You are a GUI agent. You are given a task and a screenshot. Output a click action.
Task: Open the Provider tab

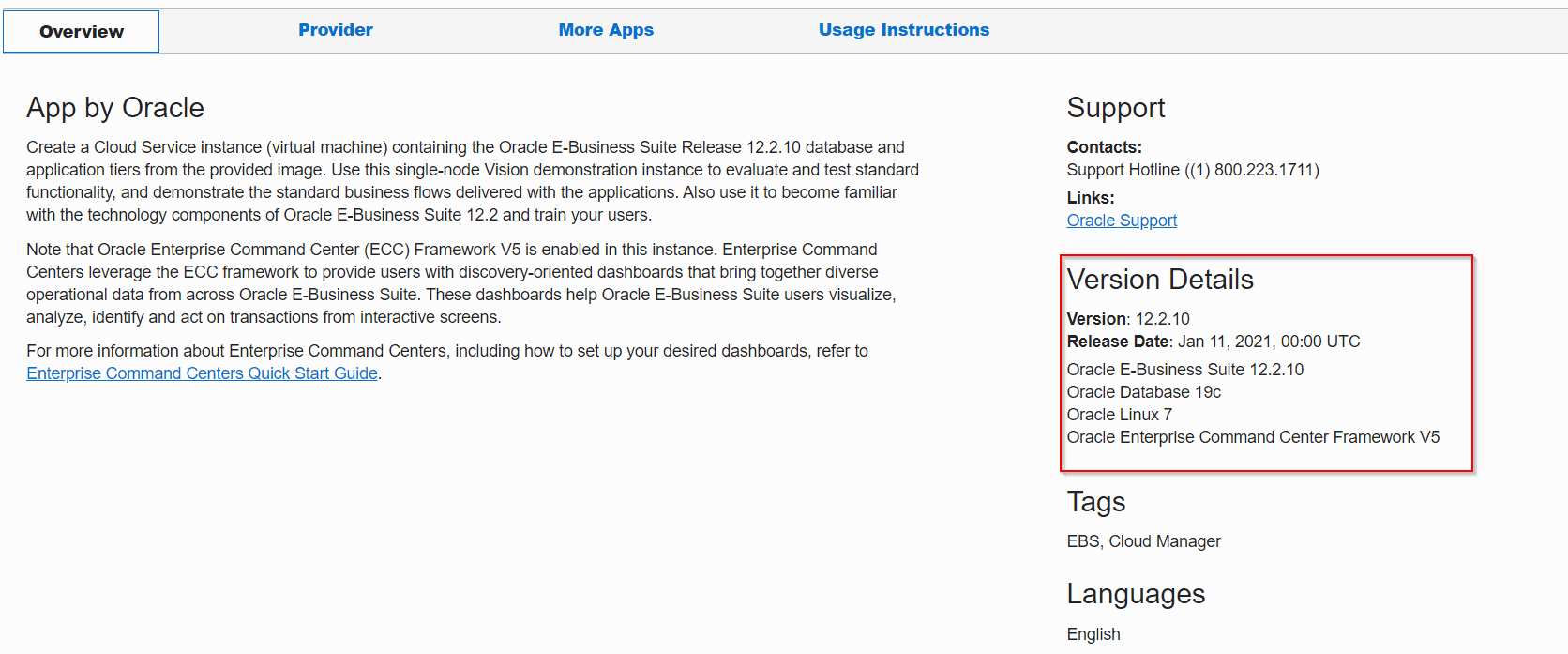[x=335, y=30]
